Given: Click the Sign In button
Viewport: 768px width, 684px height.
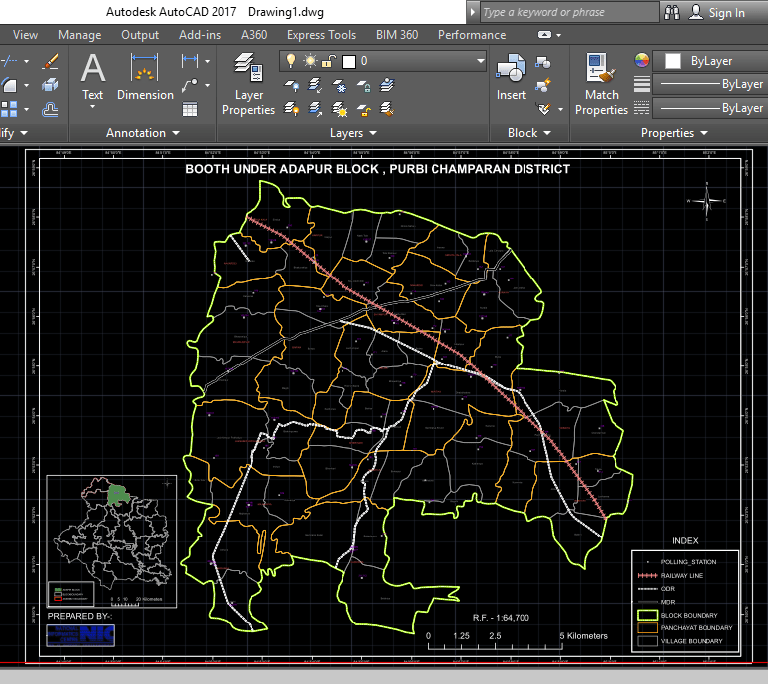Looking at the screenshot, I should pos(726,13).
